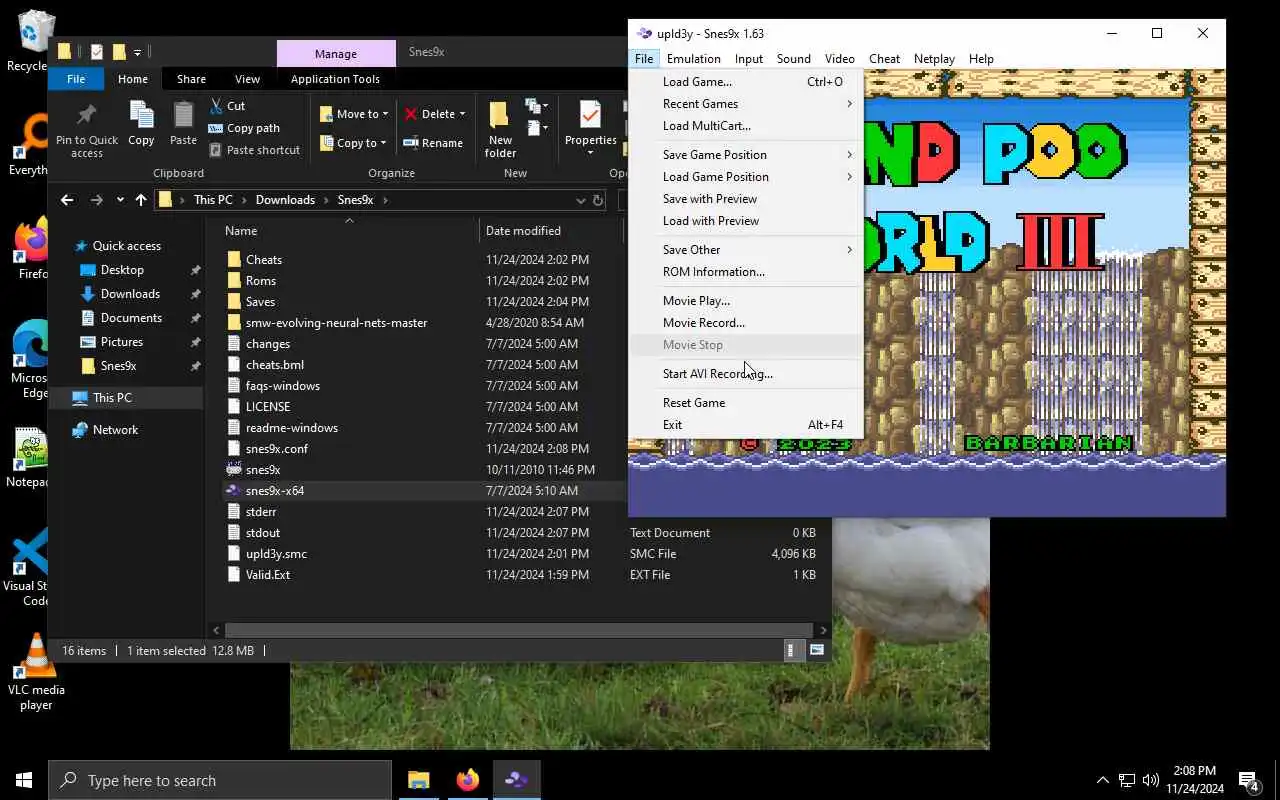
Task: Open Recycle Bin on desktop
Action: click(36, 32)
